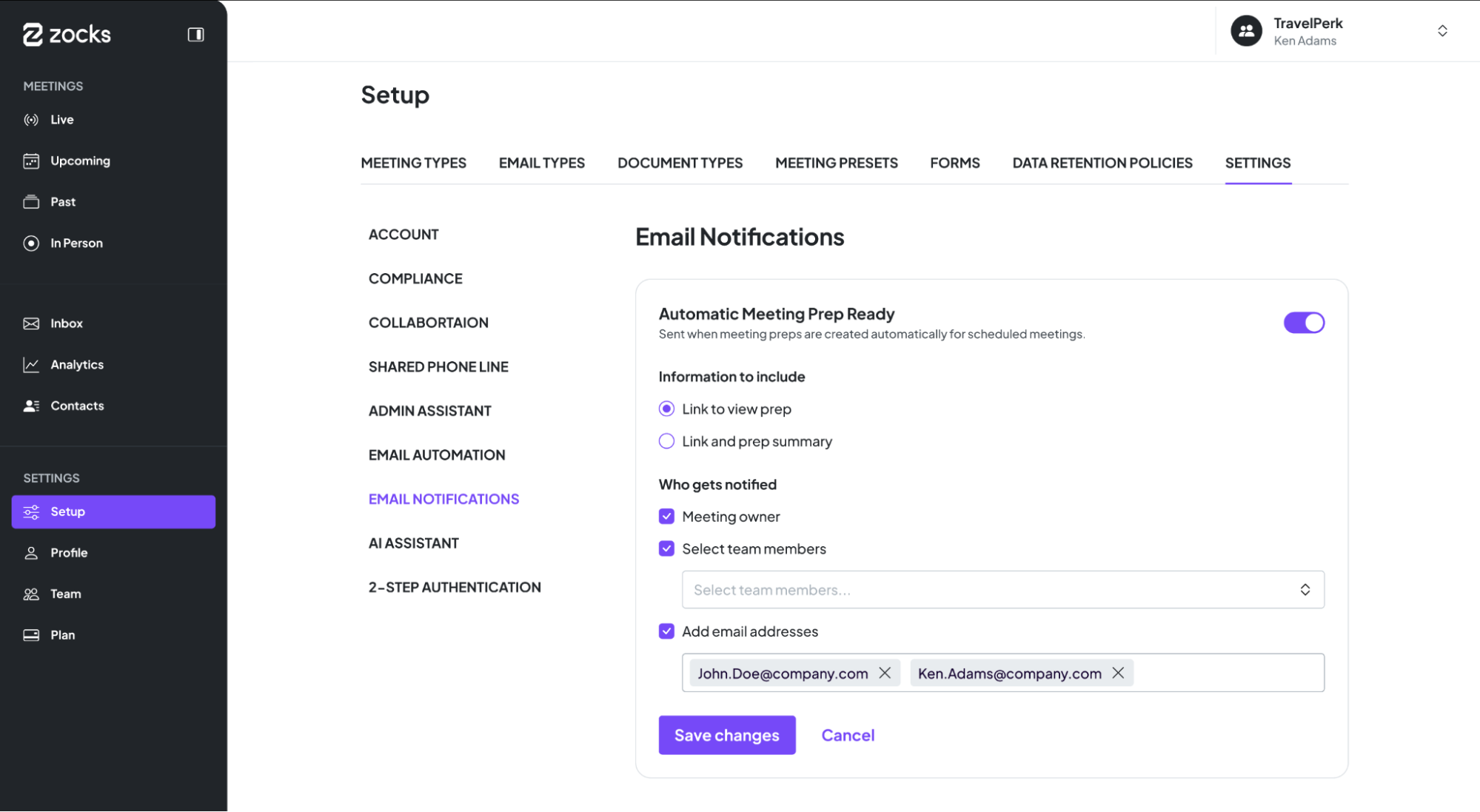
Task: Click the Save changes button
Action: click(x=726, y=735)
